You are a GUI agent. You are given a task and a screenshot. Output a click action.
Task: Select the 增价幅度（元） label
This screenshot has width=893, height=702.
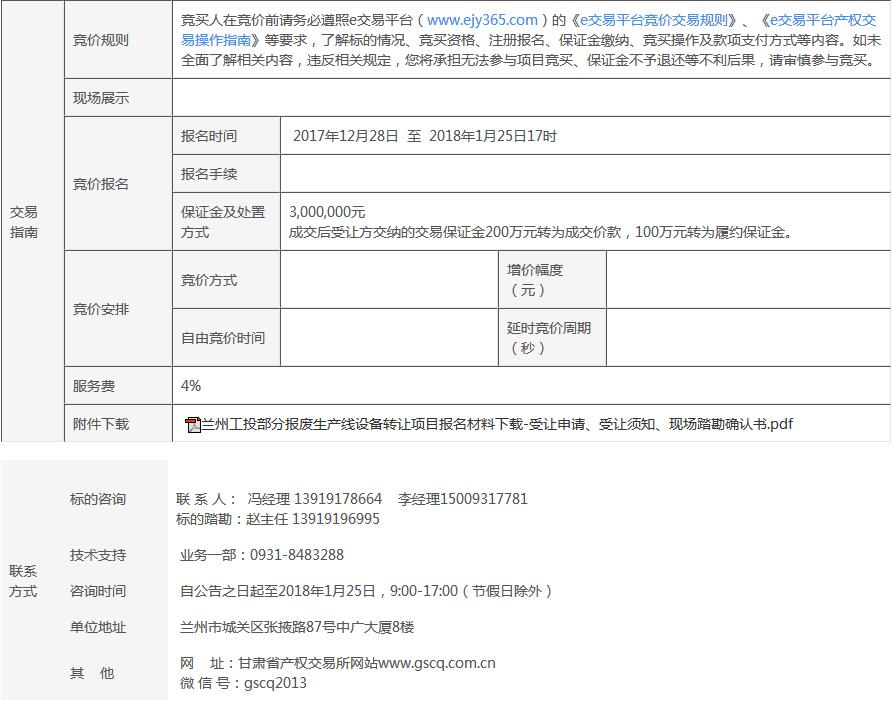coord(535,280)
